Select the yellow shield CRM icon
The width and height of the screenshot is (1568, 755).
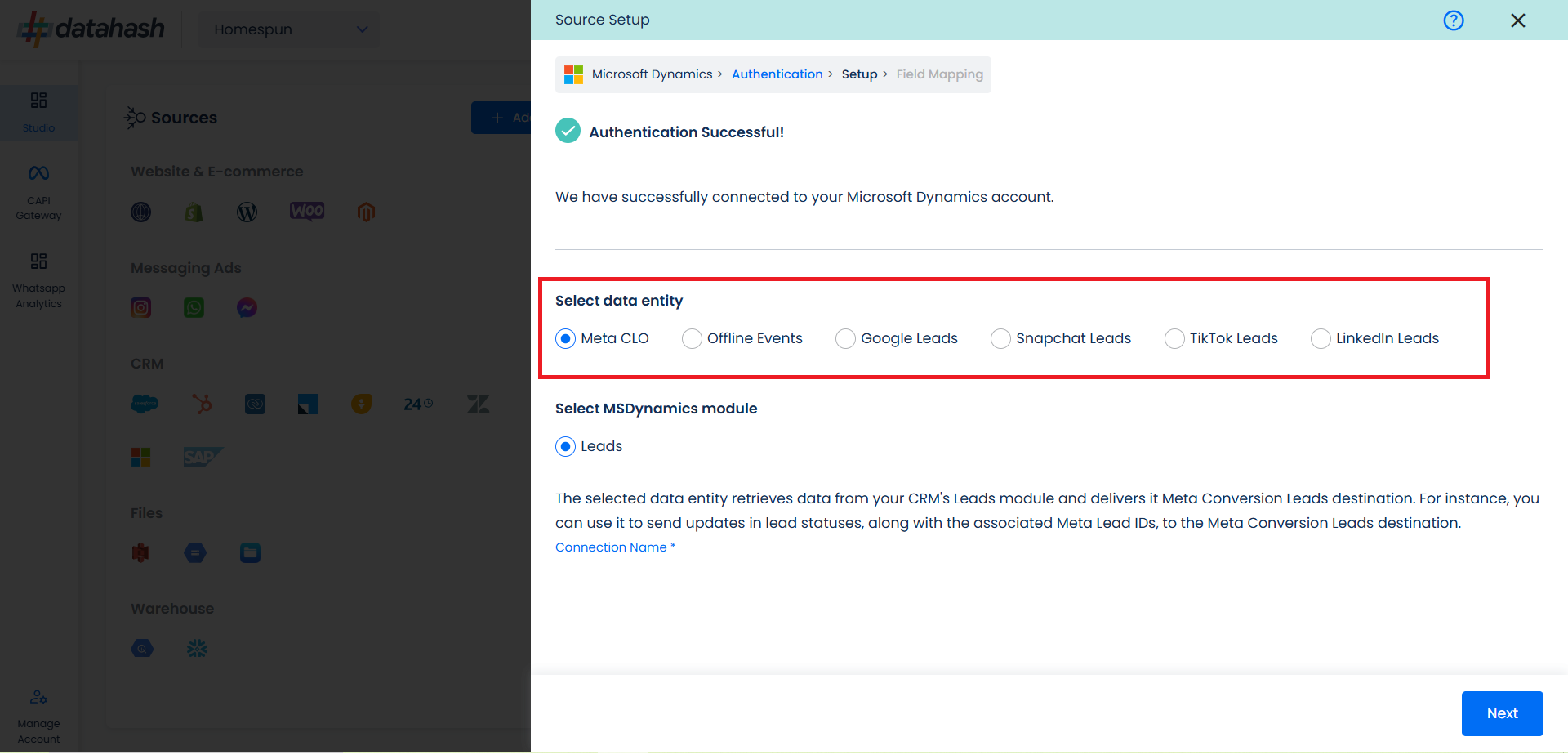pos(362,404)
